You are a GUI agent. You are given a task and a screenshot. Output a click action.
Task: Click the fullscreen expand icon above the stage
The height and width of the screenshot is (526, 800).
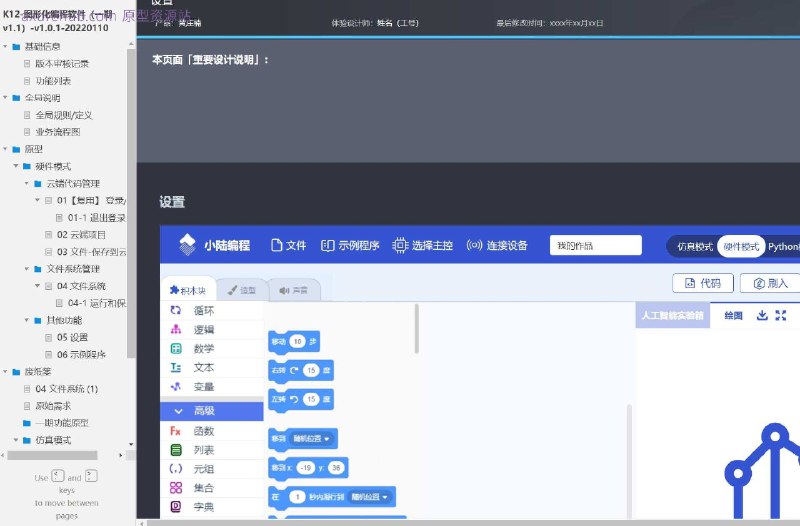tap(781, 315)
